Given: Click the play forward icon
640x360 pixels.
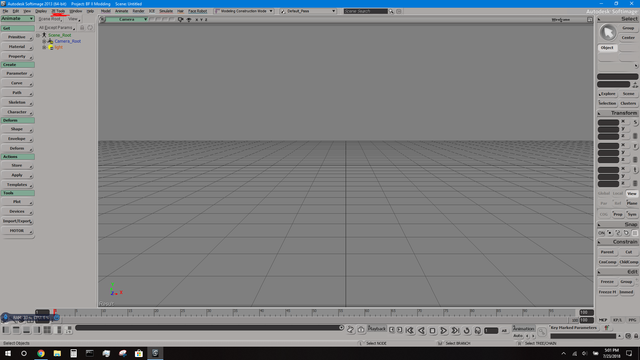Looking at the screenshot, I should coord(444,331).
